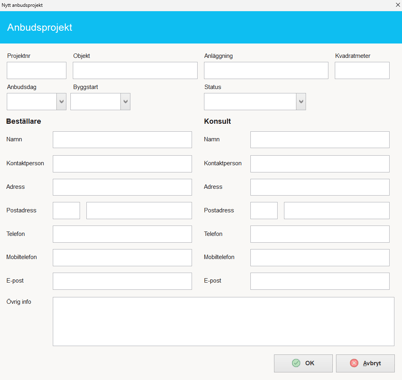
Task: Click inside the Anbudsdag date field
Action: [x=31, y=102]
